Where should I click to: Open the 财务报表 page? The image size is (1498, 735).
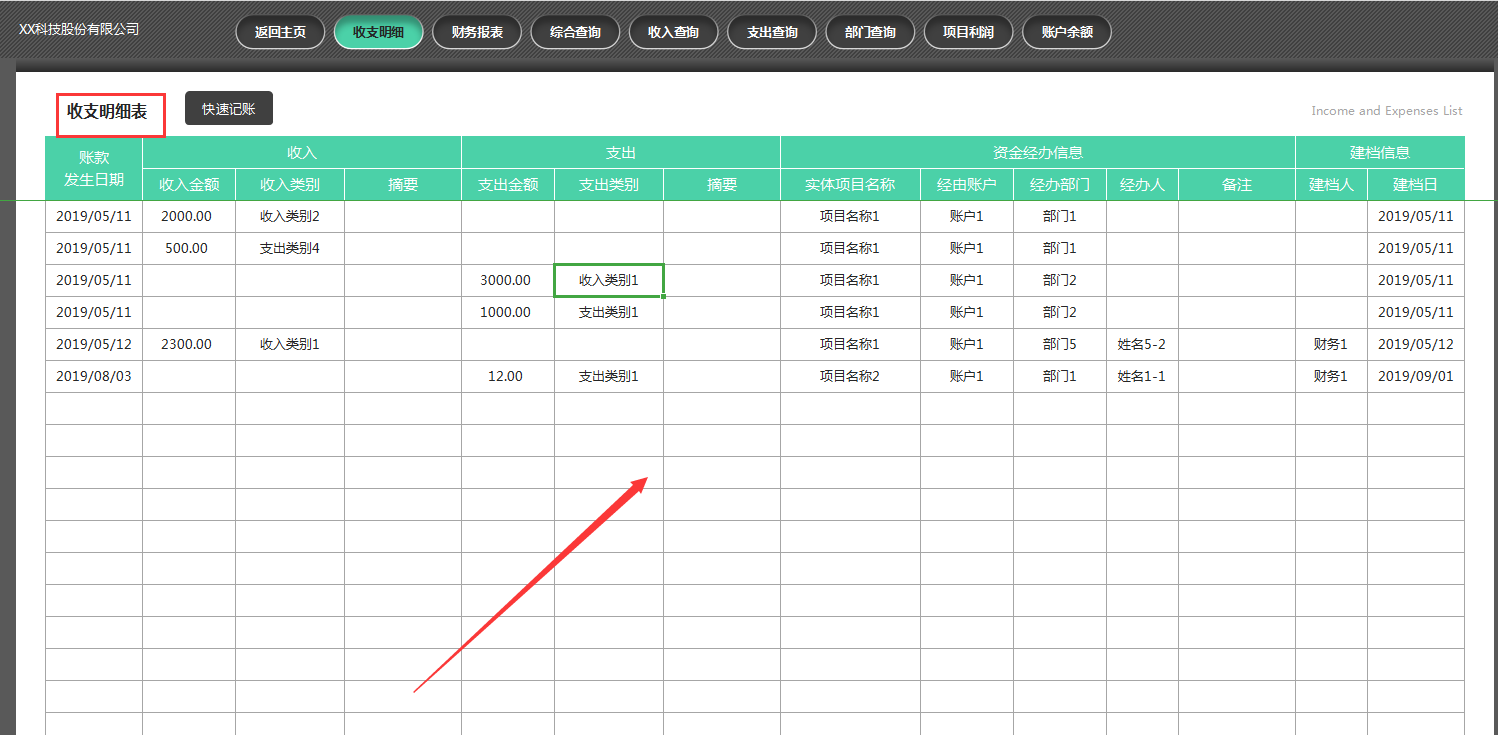(x=477, y=31)
